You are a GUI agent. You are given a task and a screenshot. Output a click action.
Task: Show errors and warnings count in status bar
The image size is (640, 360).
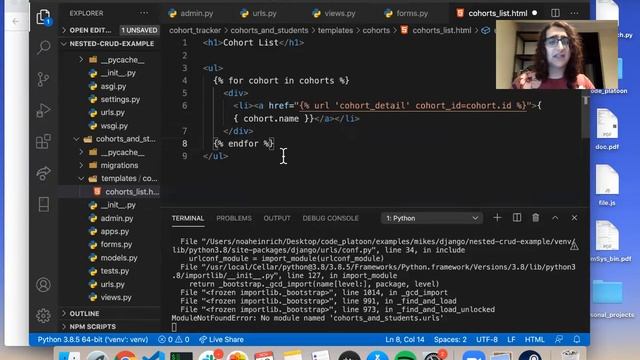pyautogui.click(x=174, y=340)
